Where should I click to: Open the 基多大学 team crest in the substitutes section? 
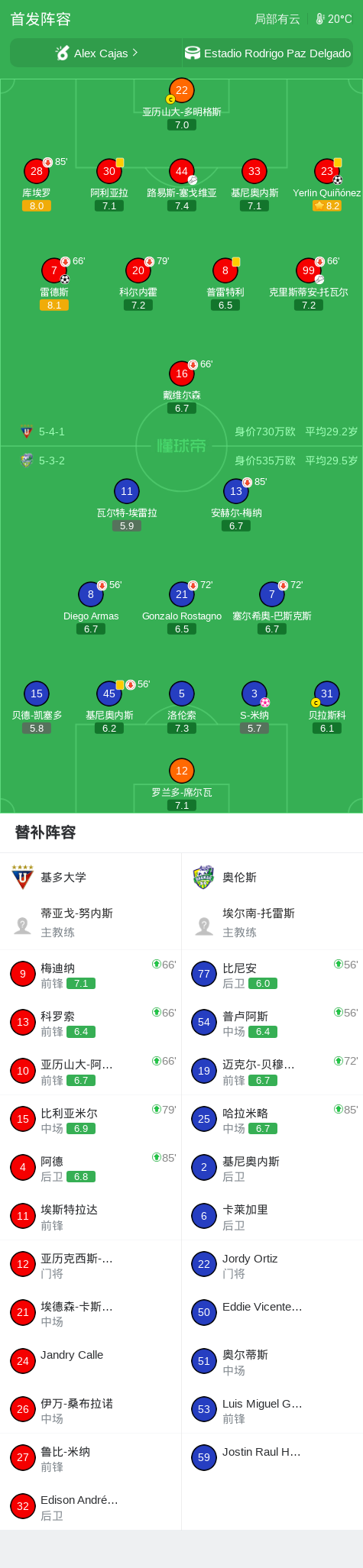[23, 877]
